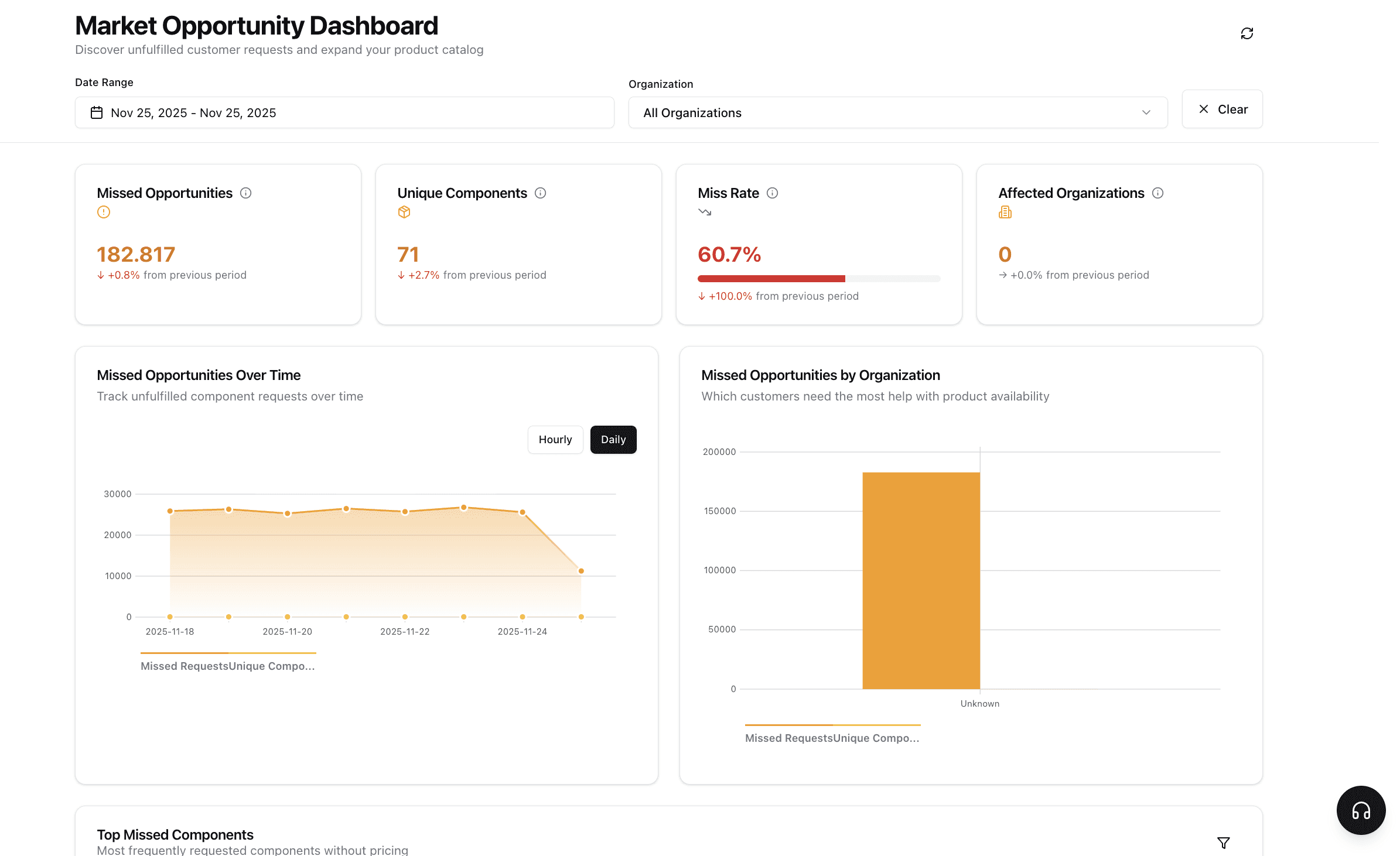Click the refresh dashboard icon

tap(1247, 33)
